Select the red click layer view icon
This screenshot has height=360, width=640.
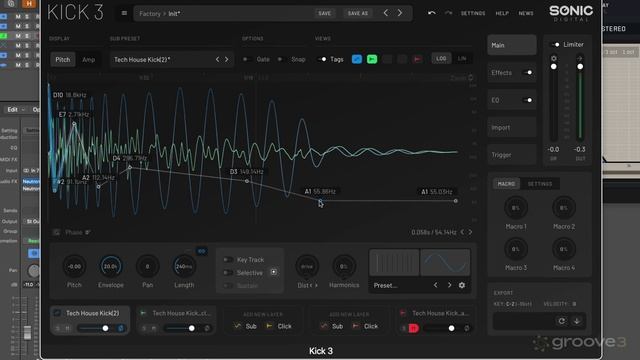click(417, 59)
